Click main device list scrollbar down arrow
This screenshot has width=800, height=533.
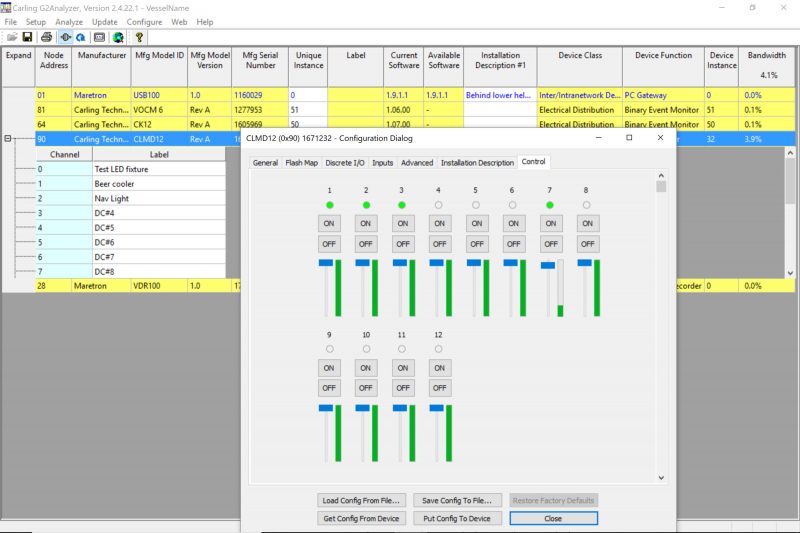[x=790, y=273]
